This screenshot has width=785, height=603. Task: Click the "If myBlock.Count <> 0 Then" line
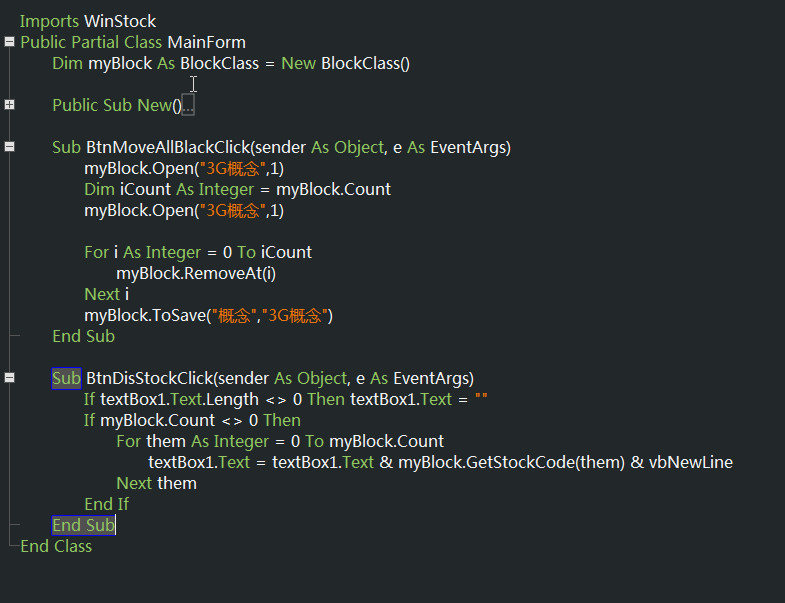(192, 421)
